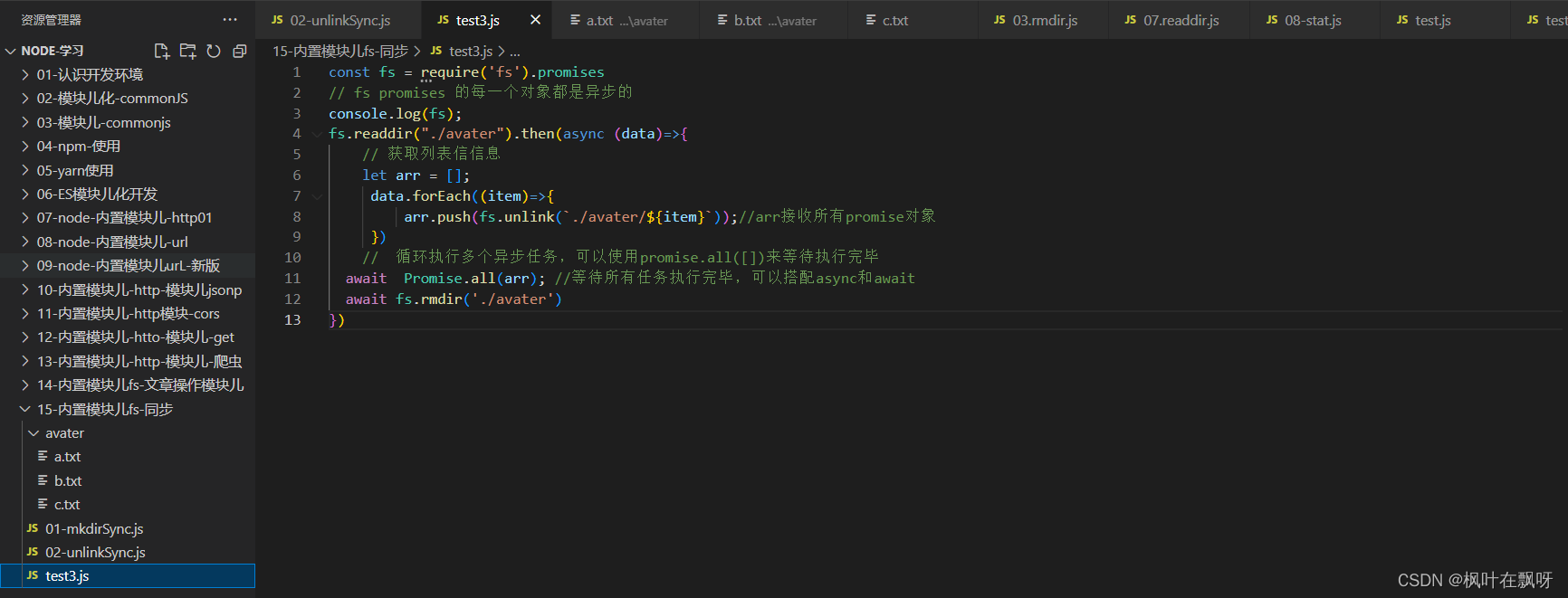1568x598 pixels.
Task: Open the c.txt editor tab
Action: pyautogui.click(x=914, y=19)
